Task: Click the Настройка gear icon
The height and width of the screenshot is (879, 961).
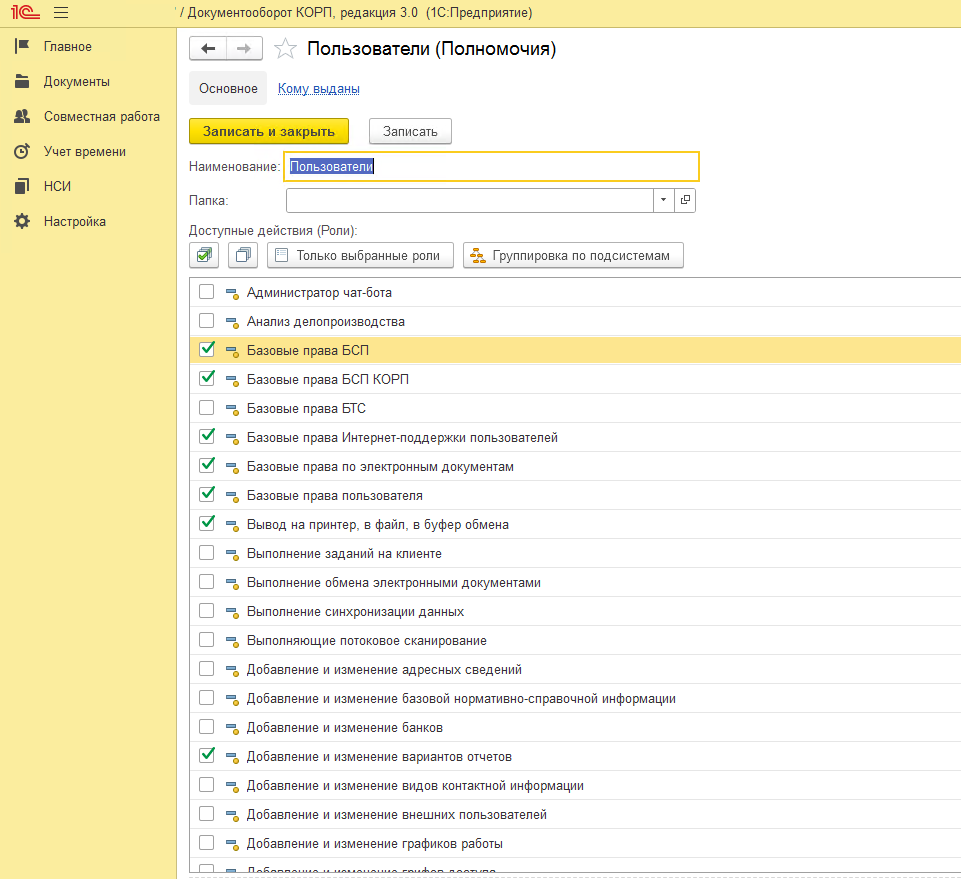Action: pos(22,221)
